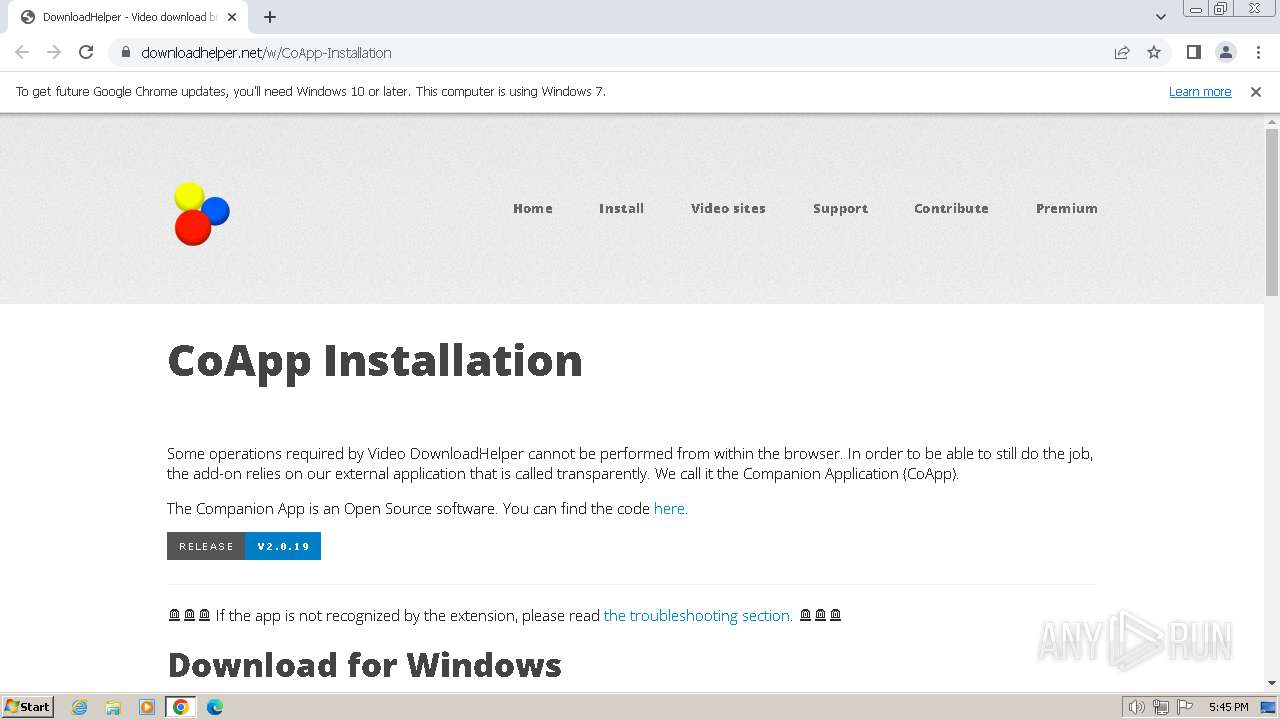The image size is (1280, 720).
Task: Open the Contribute menu item
Action: coord(951,208)
